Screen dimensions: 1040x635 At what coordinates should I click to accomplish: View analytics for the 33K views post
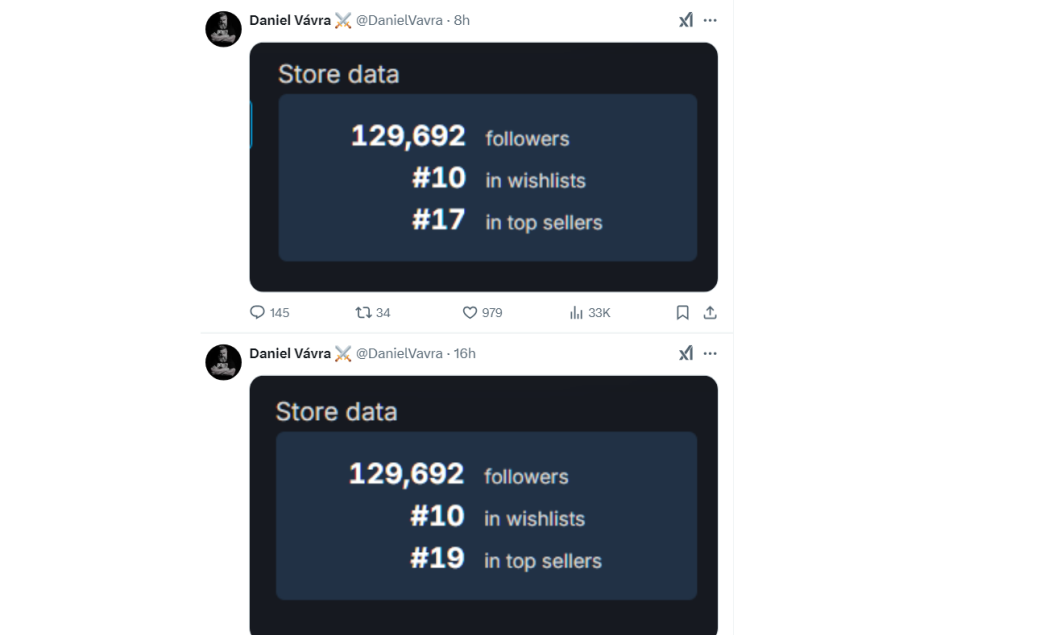(577, 313)
